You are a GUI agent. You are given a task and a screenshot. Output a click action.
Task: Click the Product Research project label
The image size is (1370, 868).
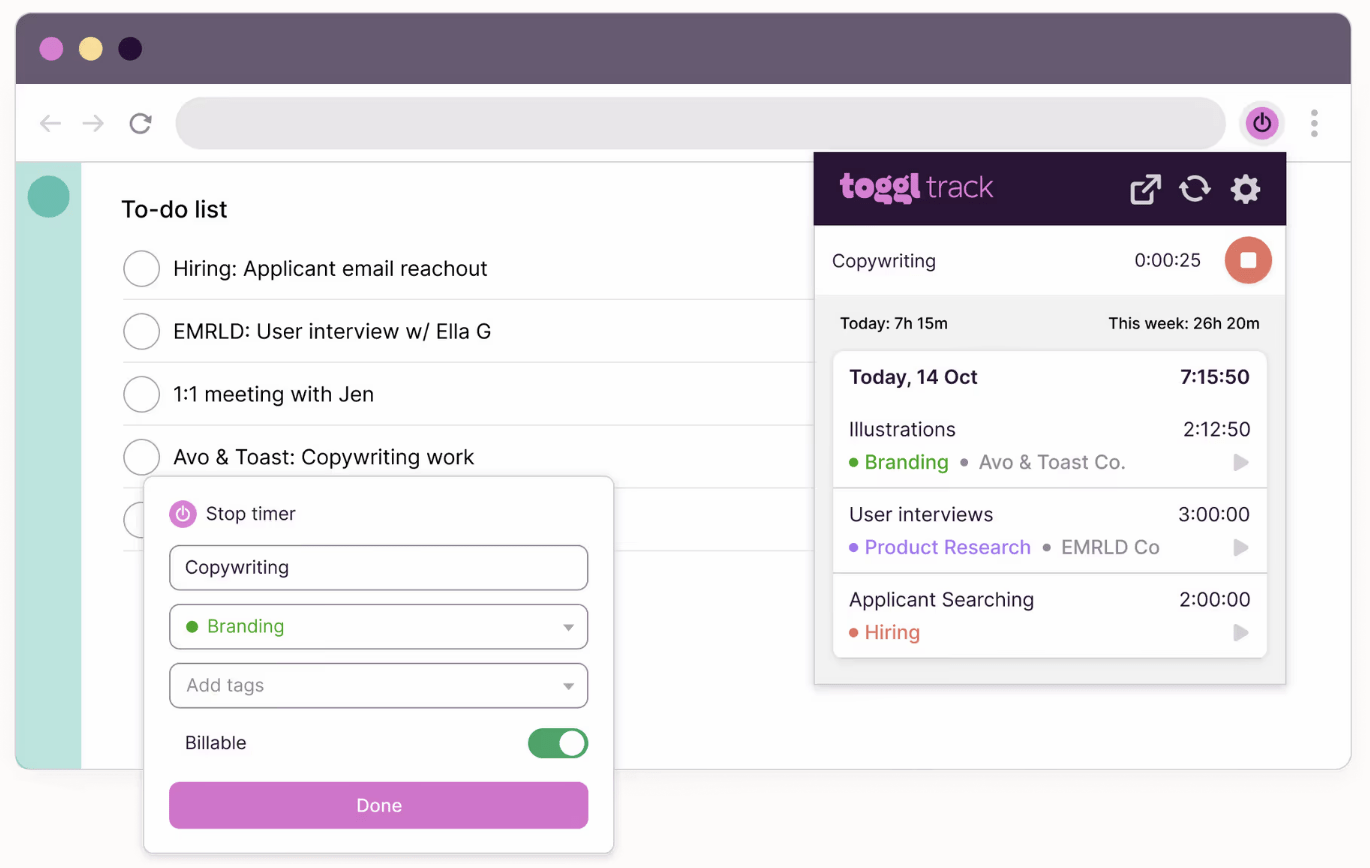(x=947, y=547)
